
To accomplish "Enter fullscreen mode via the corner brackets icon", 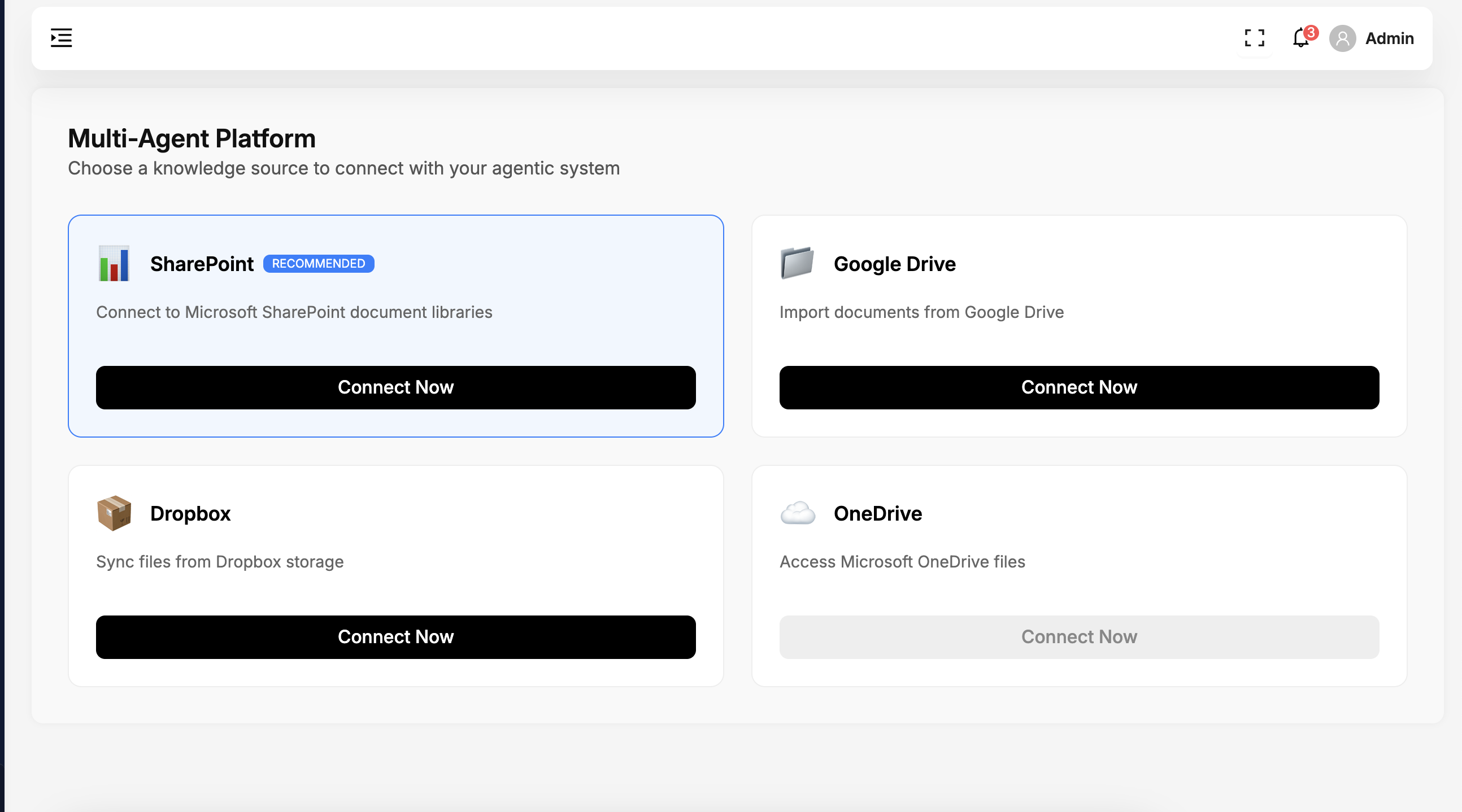I will click(1254, 38).
